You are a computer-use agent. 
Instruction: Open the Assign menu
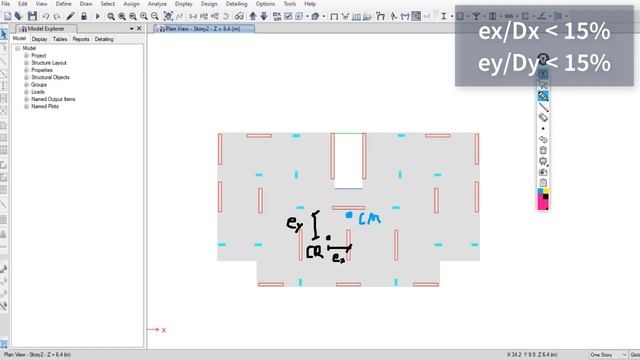[131, 4]
